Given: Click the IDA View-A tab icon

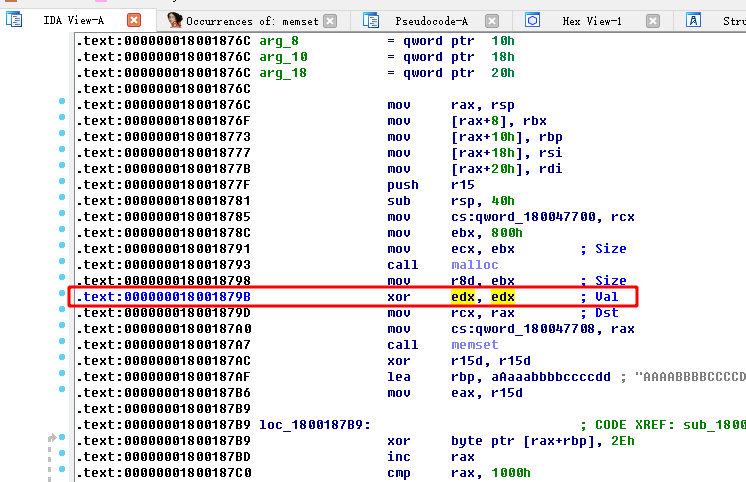Looking at the screenshot, I should 14,20.
